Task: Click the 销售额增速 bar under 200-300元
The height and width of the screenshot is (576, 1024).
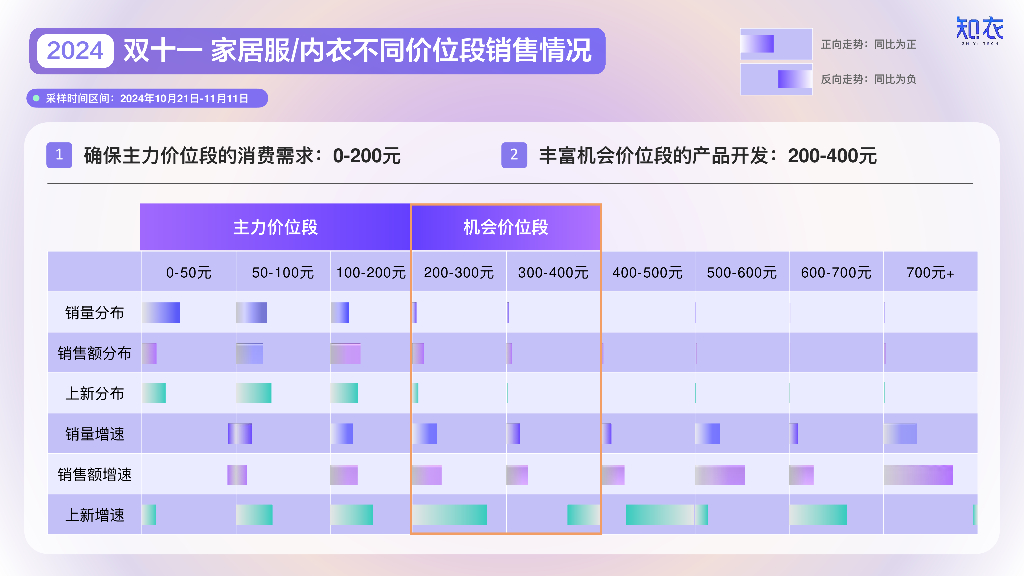Action: coord(427,475)
